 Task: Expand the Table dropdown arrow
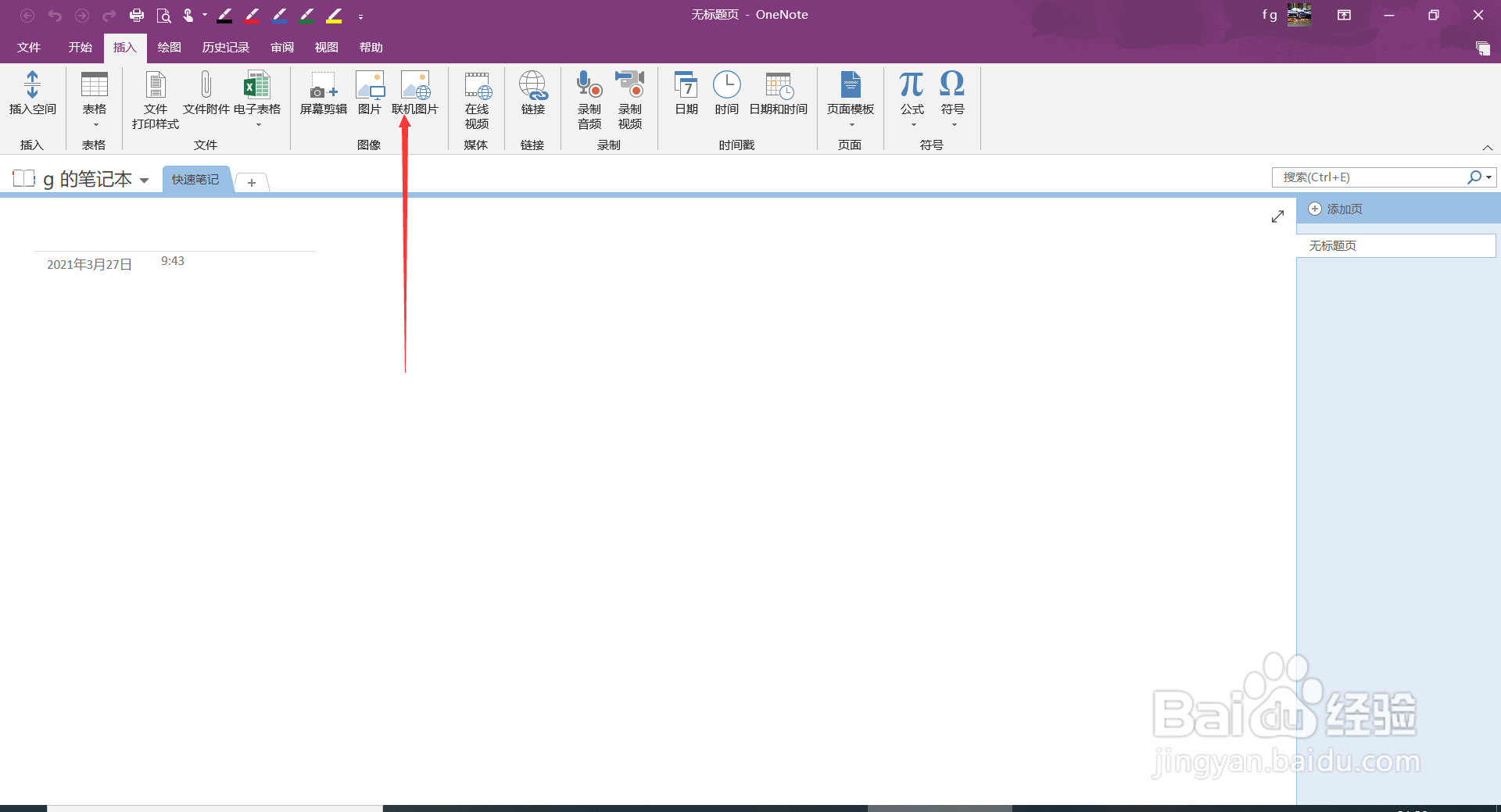coord(96,125)
